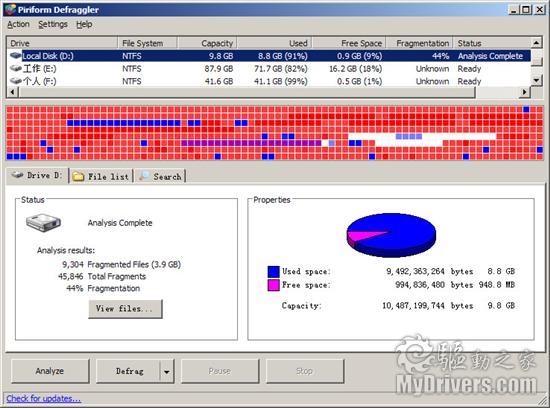This screenshot has width=550, height=408.
Task: Click the long blue block run in drive map
Action: click(123, 123)
